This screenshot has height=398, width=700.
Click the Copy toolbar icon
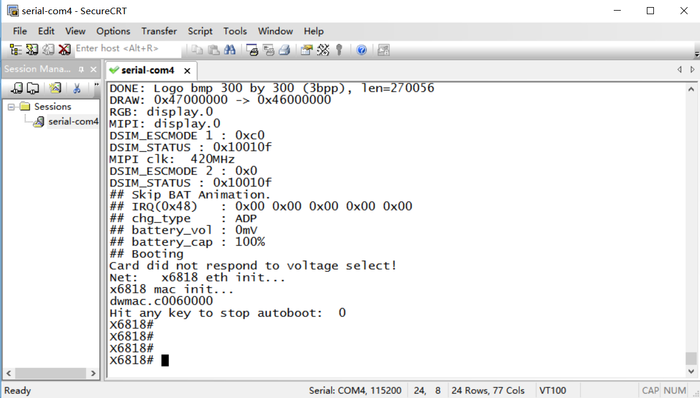click(197, 50)
